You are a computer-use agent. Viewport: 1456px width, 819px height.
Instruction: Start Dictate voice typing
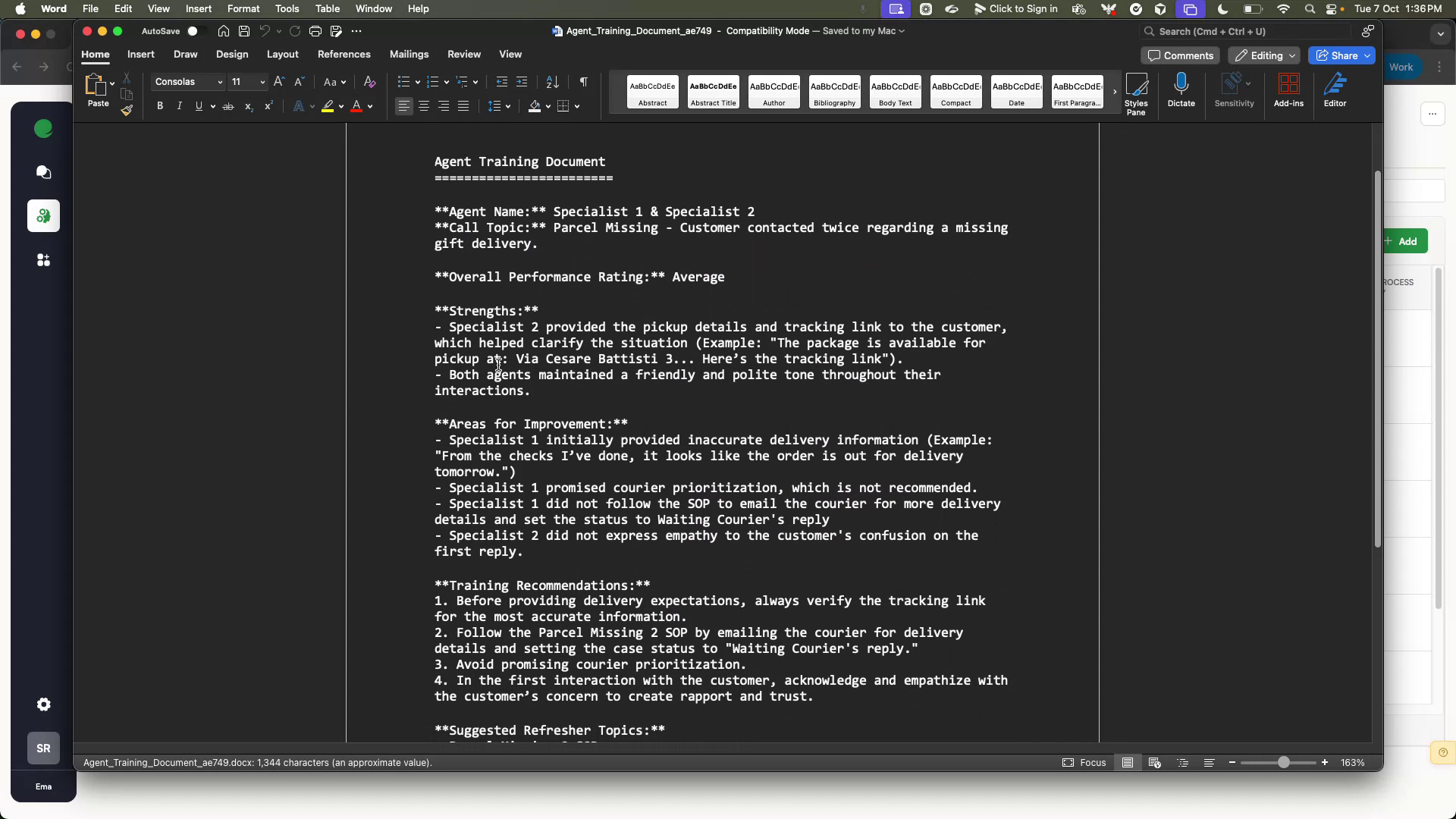1181,89
